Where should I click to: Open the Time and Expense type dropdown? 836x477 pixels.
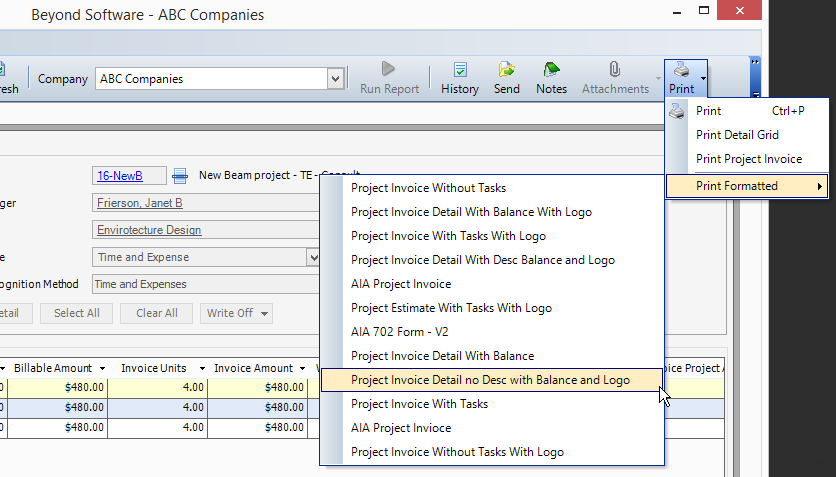coord(313,257)
